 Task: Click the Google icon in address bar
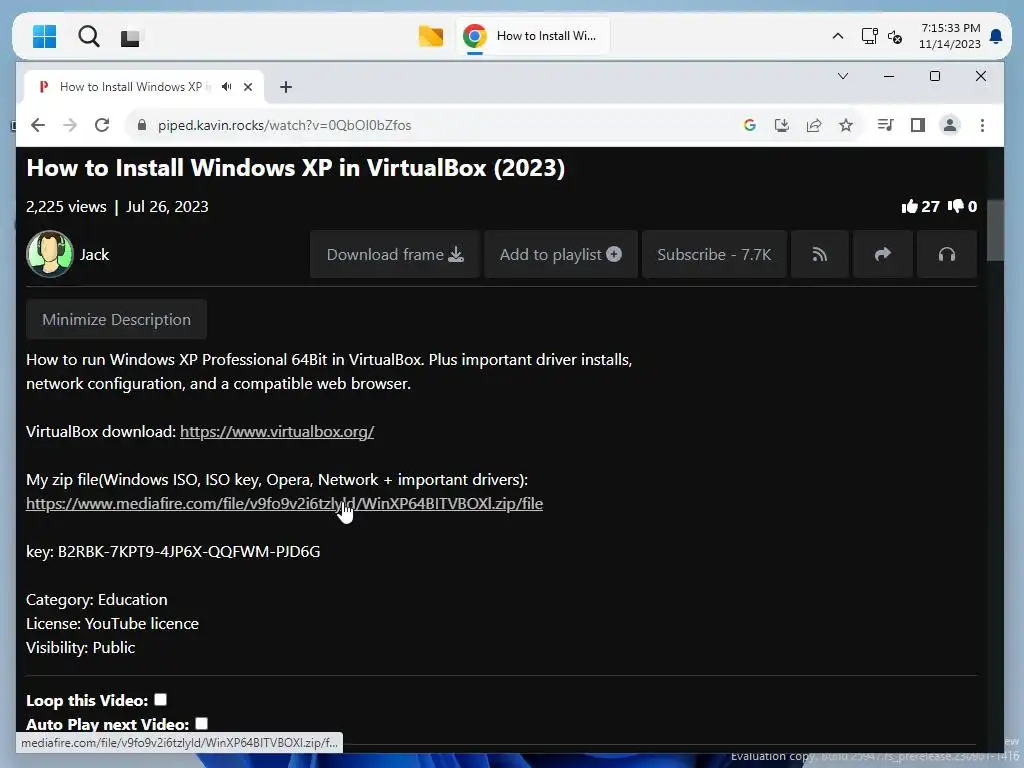point(750,125)
